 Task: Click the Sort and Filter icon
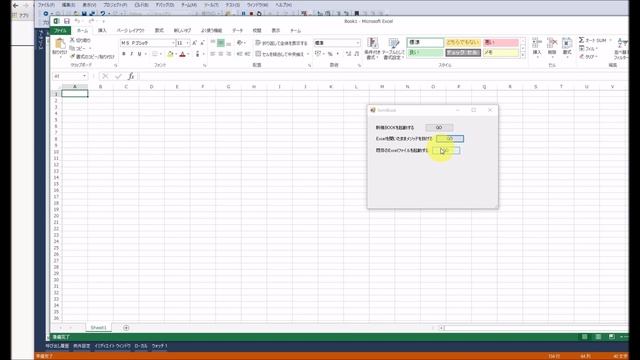pos(622,43)
